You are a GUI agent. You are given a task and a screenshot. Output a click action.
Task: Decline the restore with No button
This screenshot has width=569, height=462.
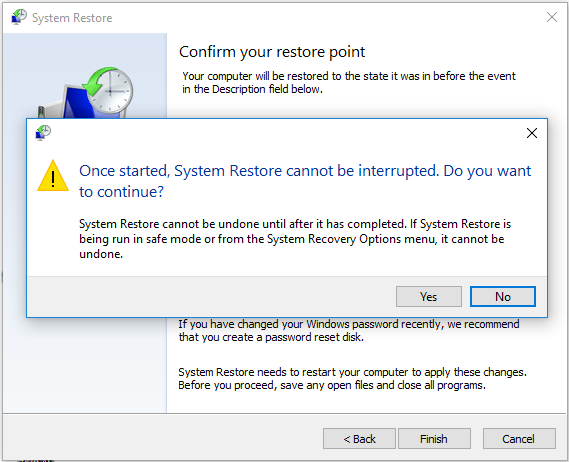point(503,297)
